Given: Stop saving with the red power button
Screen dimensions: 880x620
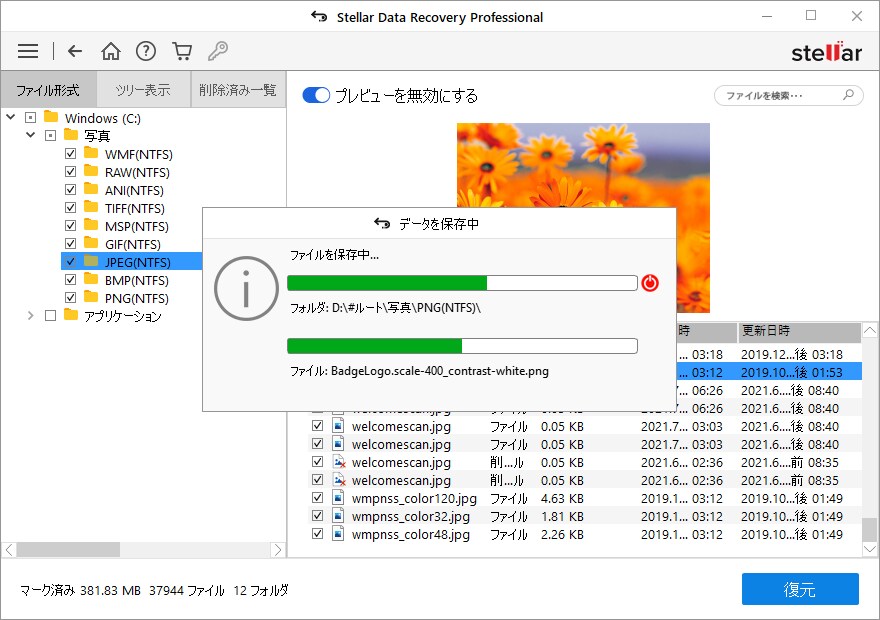Looking at the screenshot, I should tap(650, 283).
